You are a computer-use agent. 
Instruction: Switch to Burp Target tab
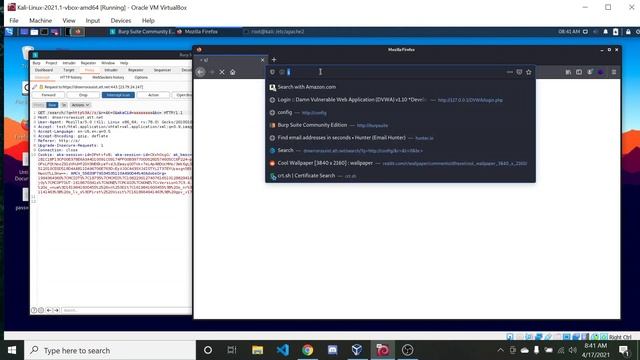coord(69,70)
